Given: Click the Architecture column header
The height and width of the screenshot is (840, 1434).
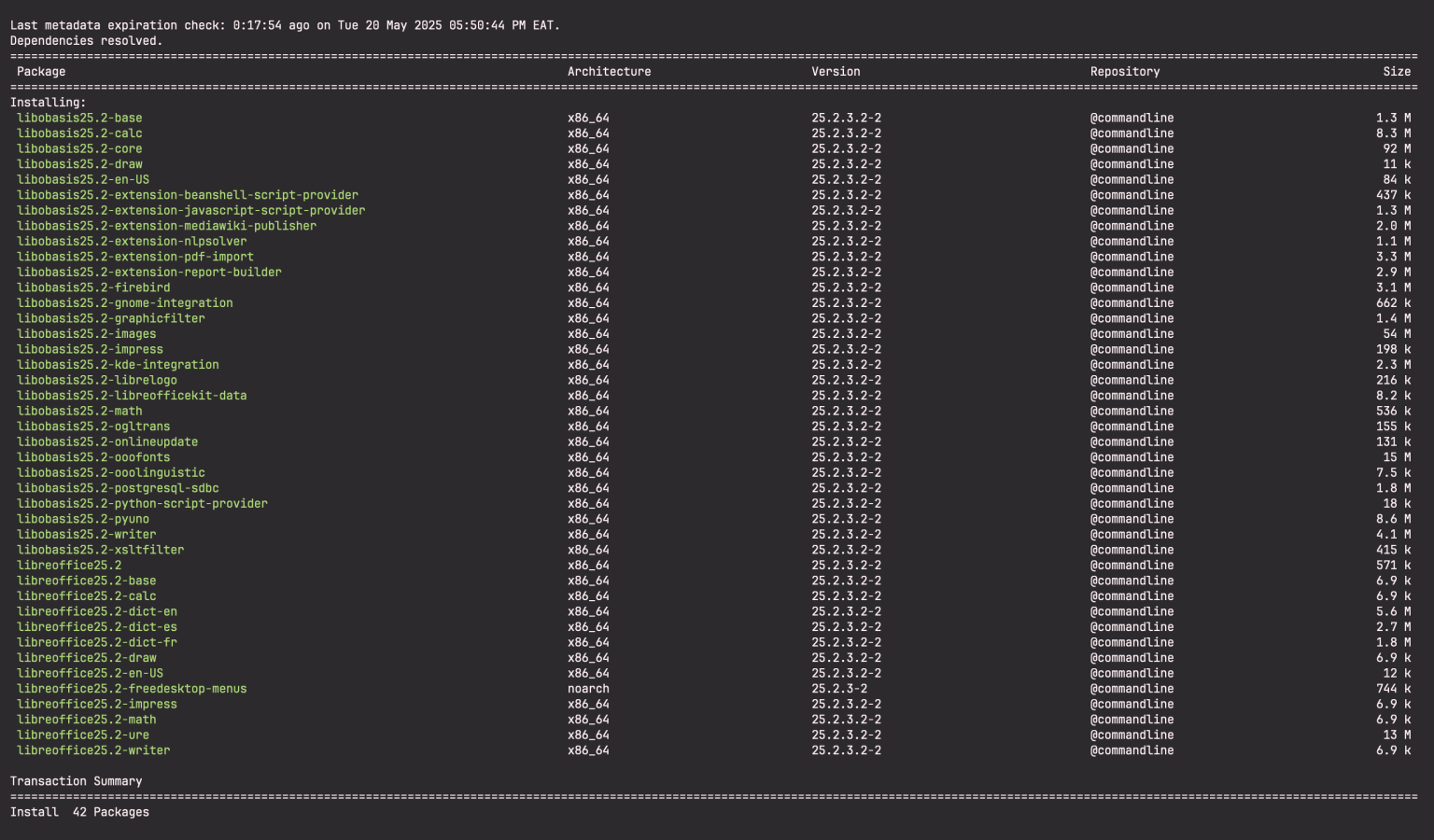Looking at the screenshot, I should (609, 72).
